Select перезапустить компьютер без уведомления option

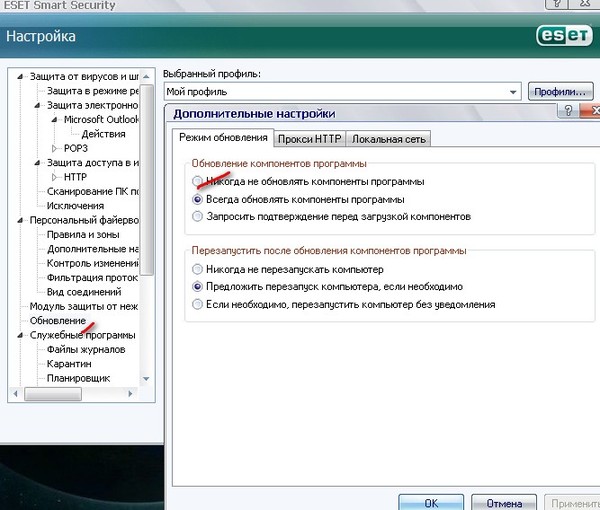click(197, 304)
